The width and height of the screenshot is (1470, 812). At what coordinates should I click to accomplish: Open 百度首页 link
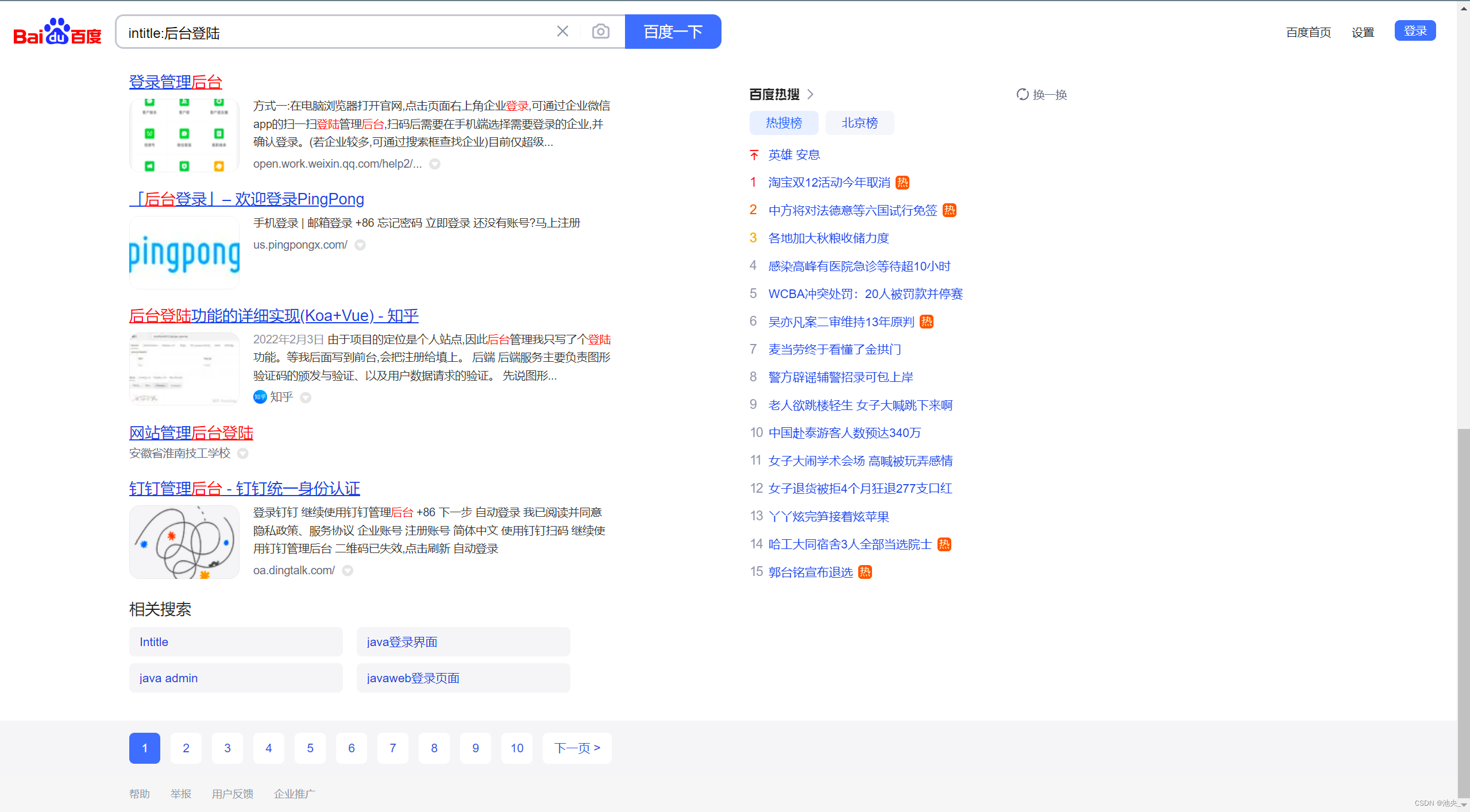1309,32
